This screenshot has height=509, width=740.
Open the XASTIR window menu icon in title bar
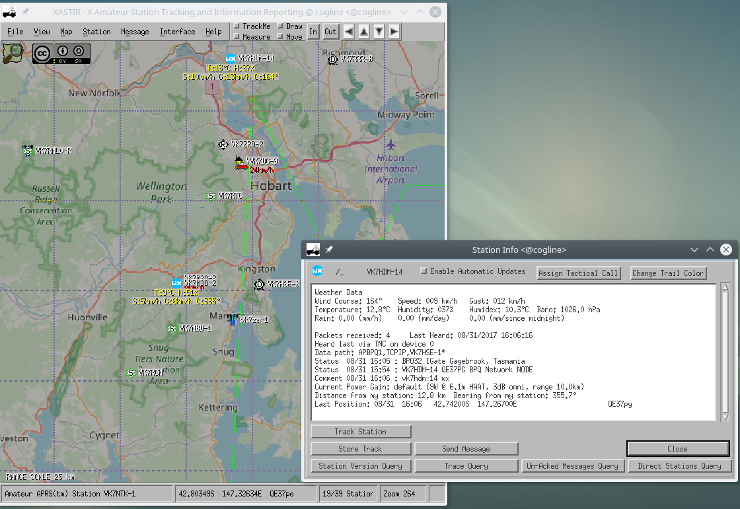9,12
